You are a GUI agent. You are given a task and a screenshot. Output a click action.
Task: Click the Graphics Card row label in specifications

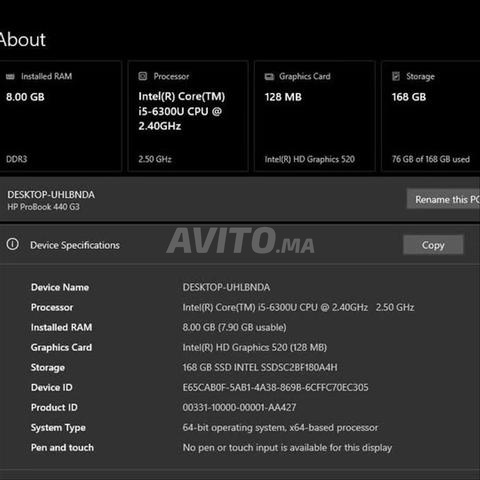[61, 347]
